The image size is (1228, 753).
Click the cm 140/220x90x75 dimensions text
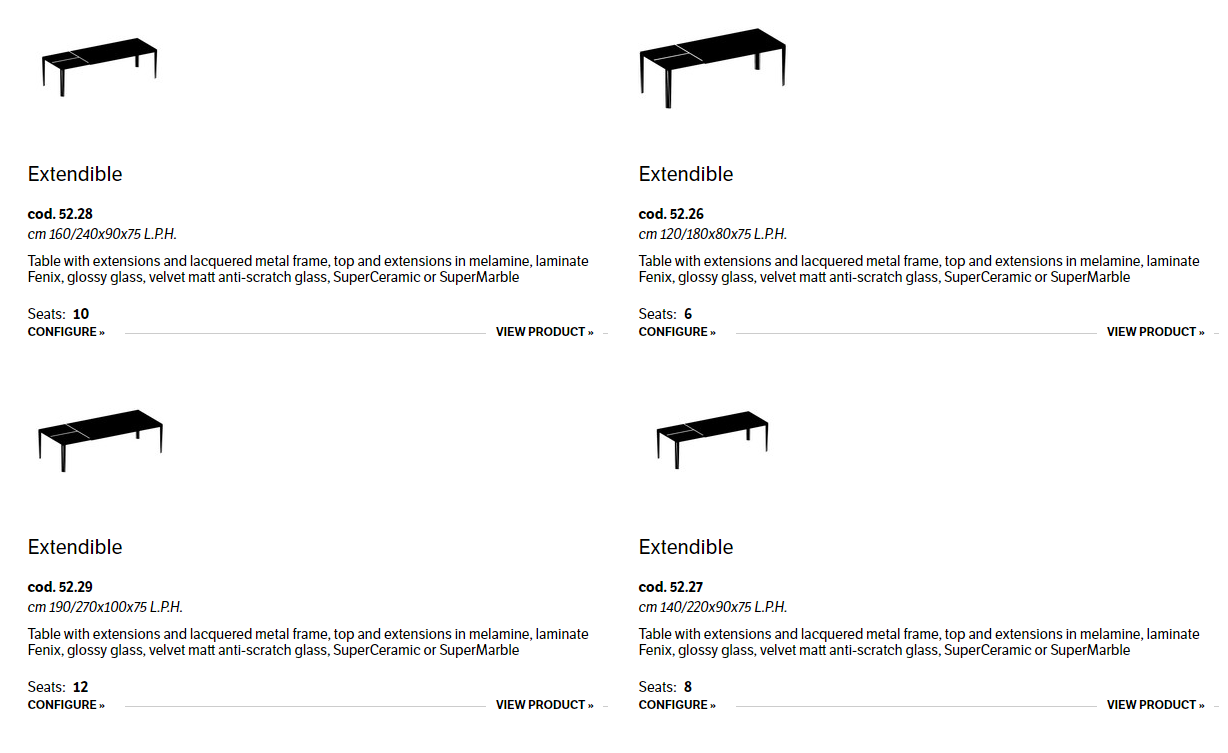(x=712, y=607)
